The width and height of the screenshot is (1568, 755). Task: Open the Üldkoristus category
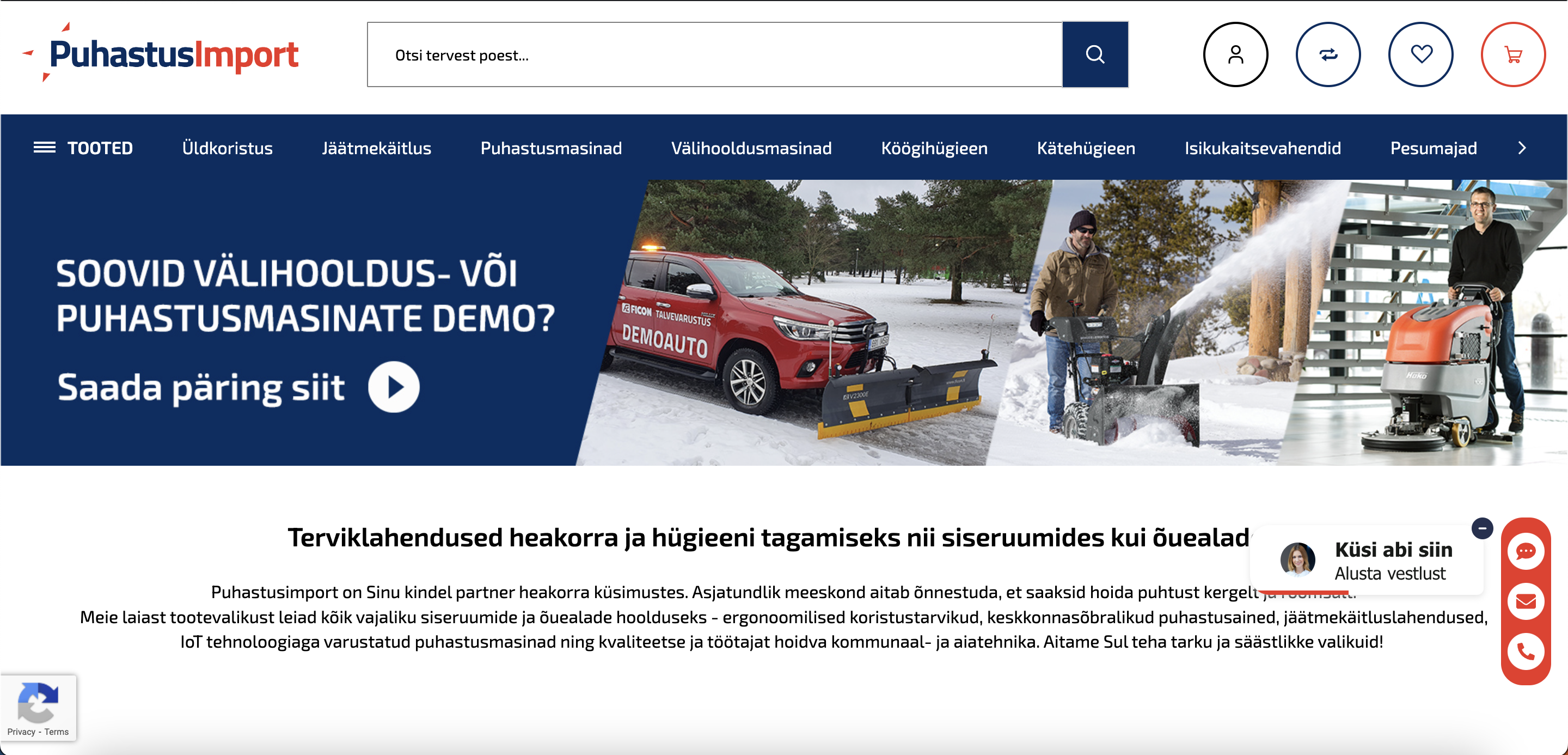(227, 148)
